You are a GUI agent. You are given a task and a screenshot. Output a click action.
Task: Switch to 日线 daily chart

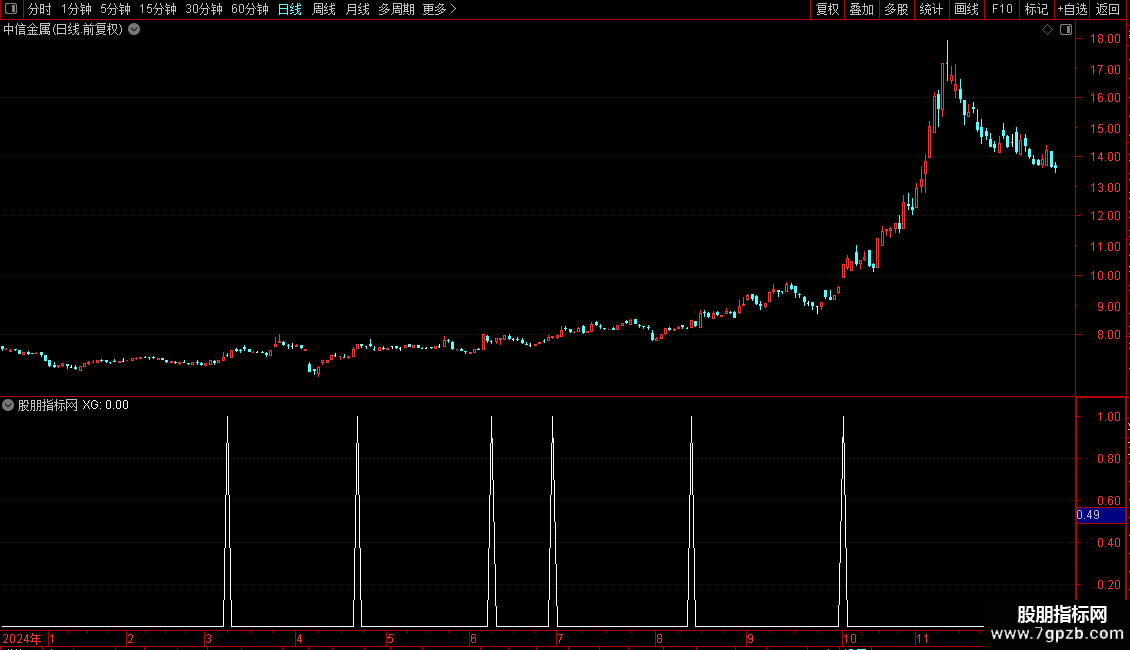290,9
